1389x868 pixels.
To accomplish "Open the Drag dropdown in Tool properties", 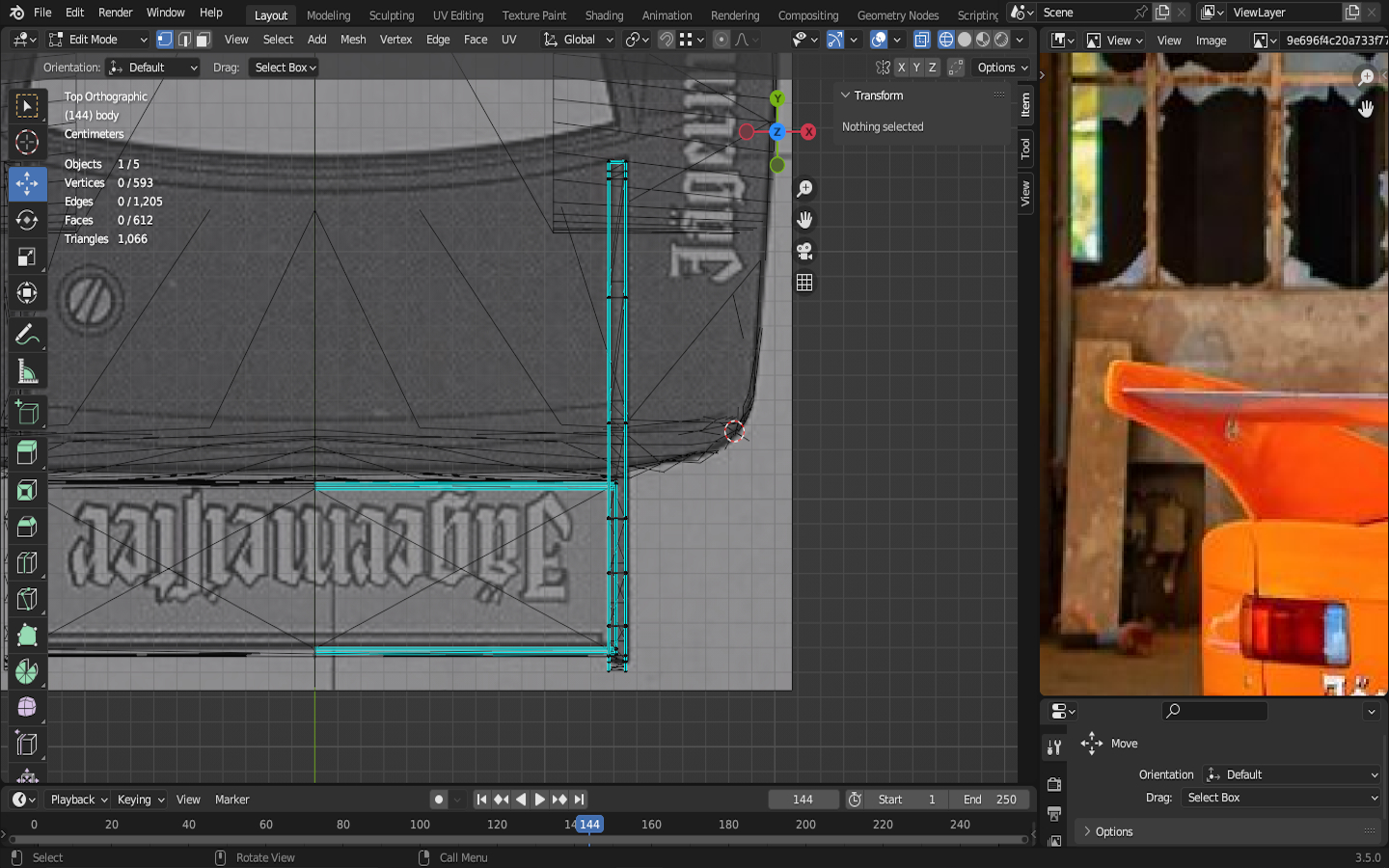I will pyautogui.click(x=1282, y=798).
